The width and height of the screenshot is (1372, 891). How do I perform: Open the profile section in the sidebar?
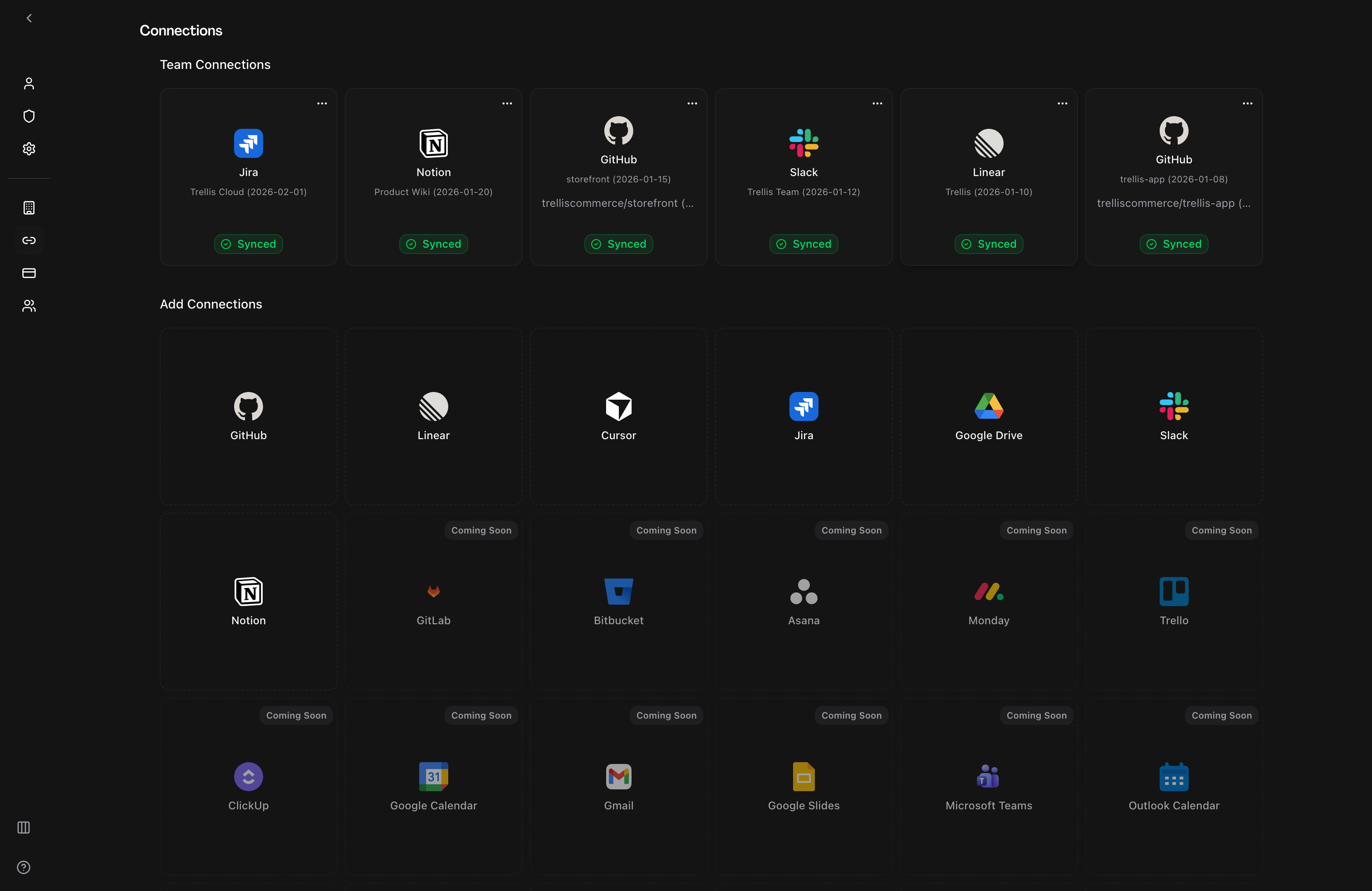29,83
